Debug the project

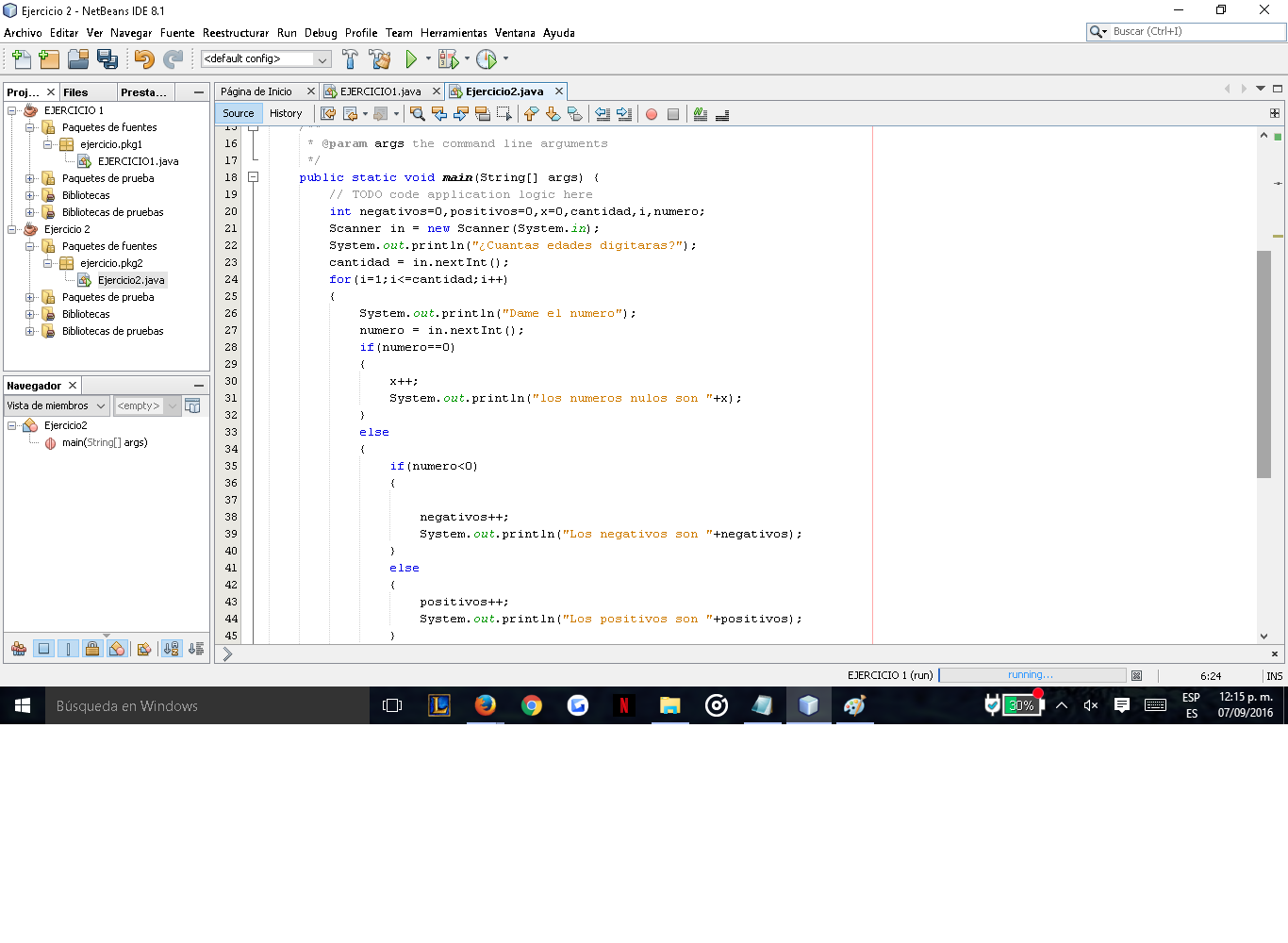click(451, 58)
